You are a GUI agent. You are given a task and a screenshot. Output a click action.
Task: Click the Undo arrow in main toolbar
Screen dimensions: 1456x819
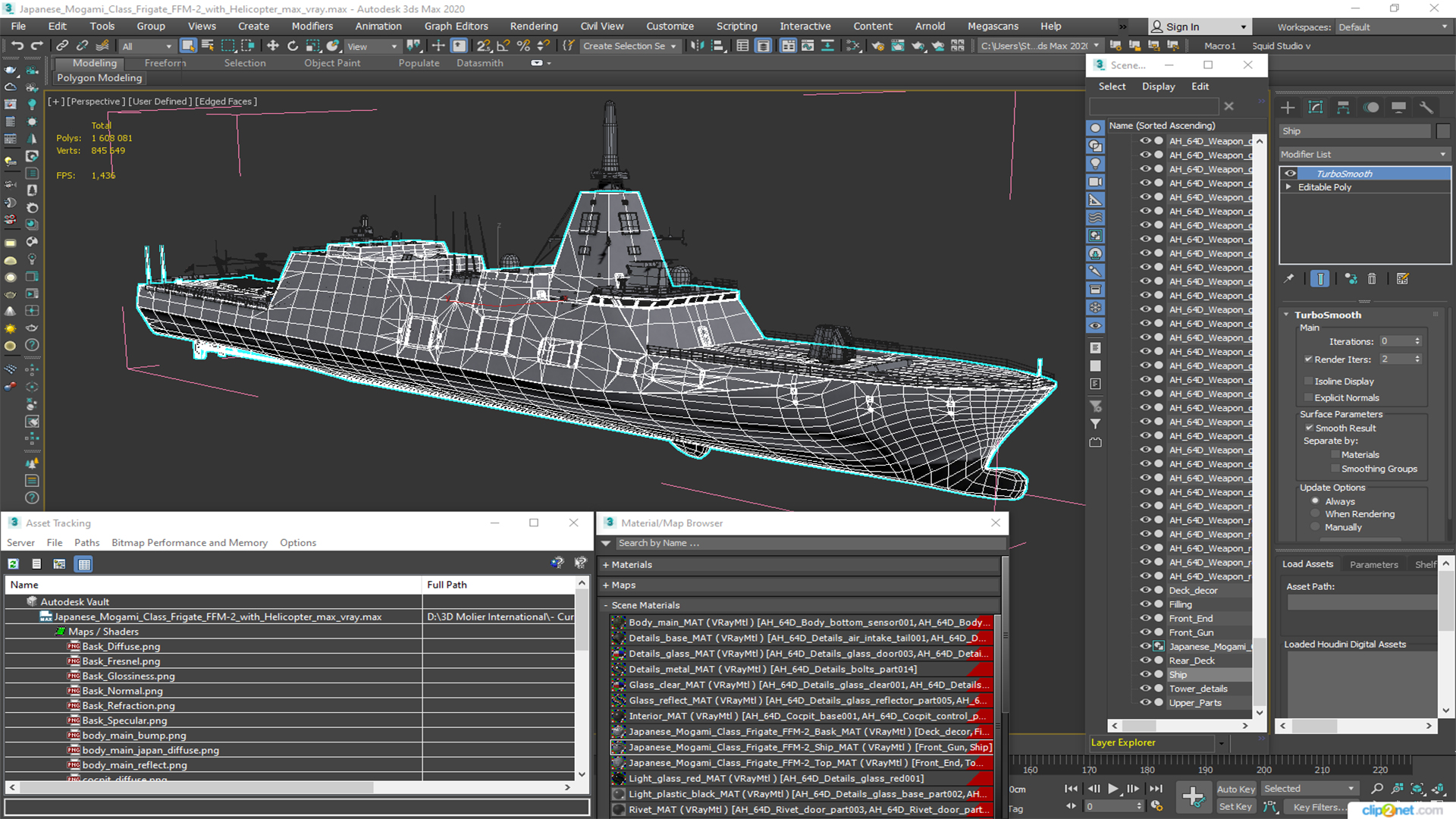[x=17, y=45]
